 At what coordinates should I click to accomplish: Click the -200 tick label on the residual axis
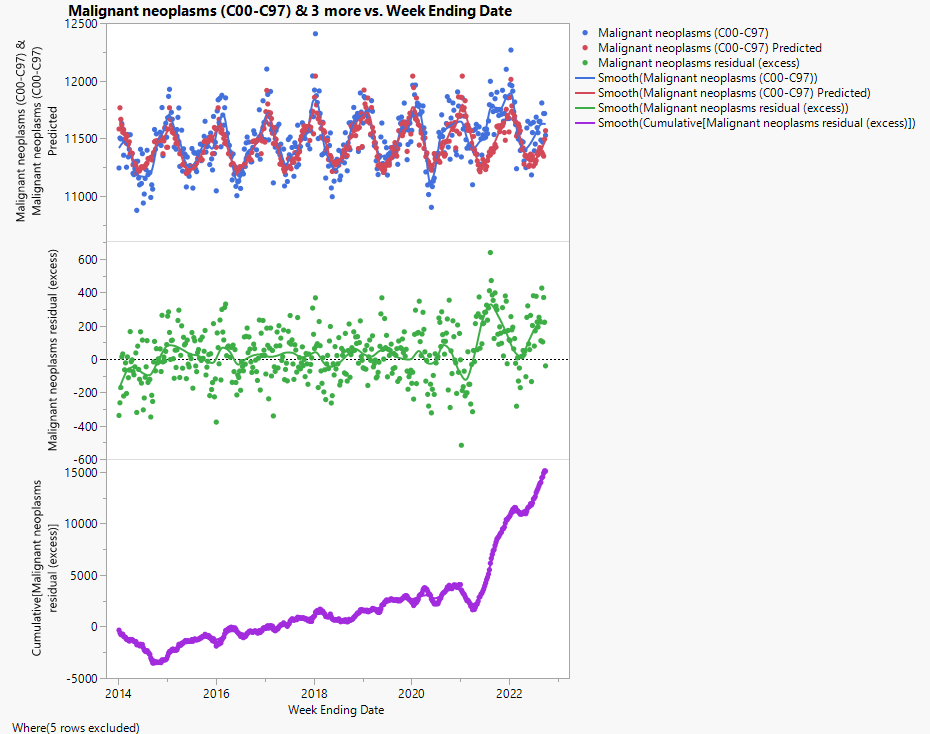tap(85, 393)
